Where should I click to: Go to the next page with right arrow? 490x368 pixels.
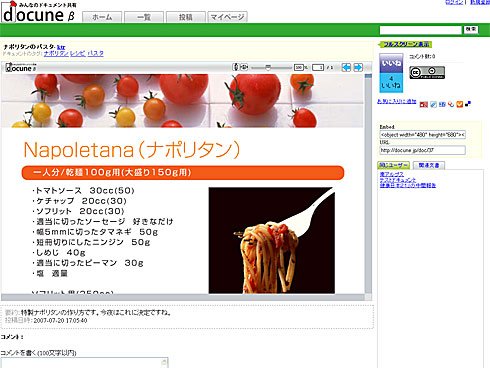click(358, 67)
